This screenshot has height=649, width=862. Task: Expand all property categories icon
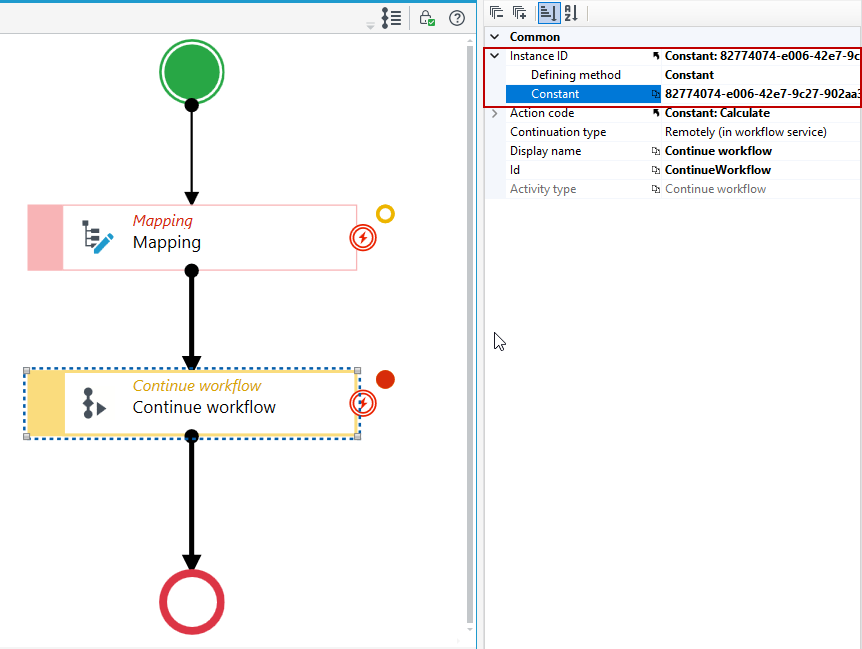[x=520, y=12]
